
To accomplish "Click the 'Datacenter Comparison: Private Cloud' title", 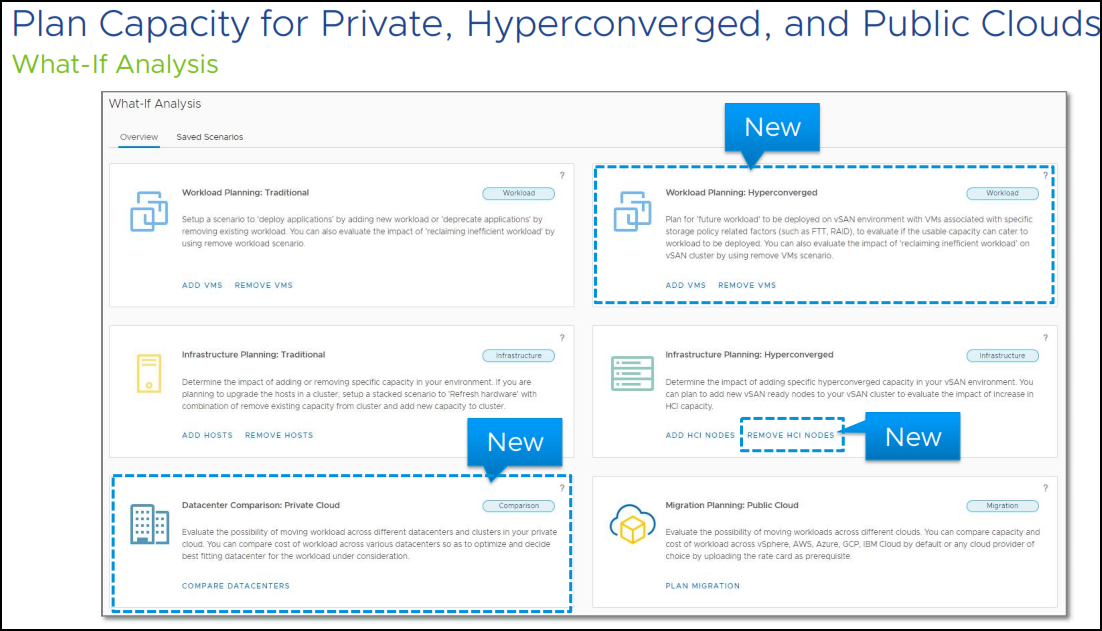I will coord(261,505).
